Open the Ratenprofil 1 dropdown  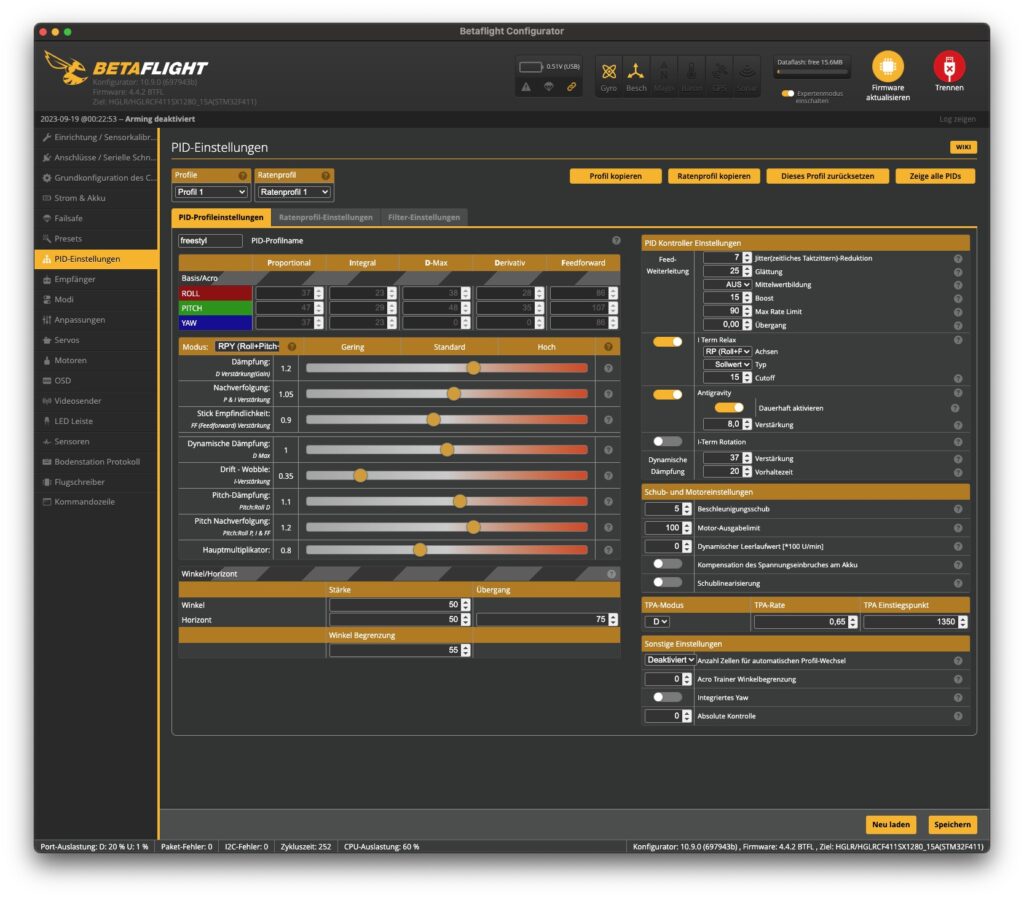click(x=295, y=192)
